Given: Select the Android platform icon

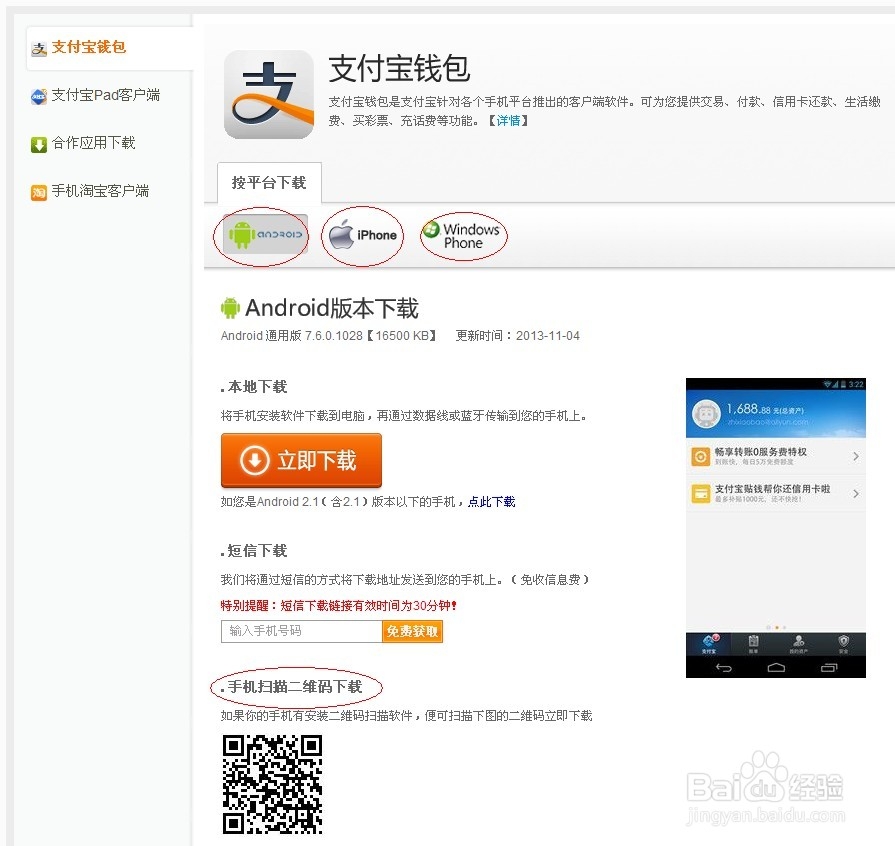Looking at the screenshot, I should click(260, 235).
